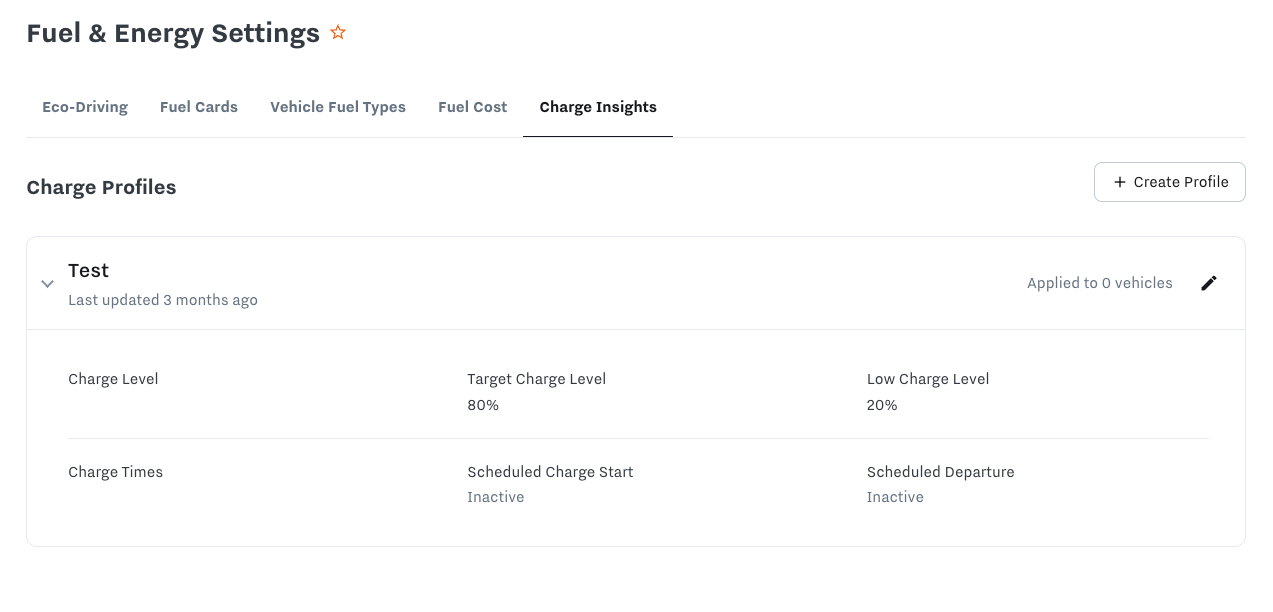This screenshot has width=1273, height=612.
Task: Click Applied to 0 vehicles
Action: [1099, 283]
